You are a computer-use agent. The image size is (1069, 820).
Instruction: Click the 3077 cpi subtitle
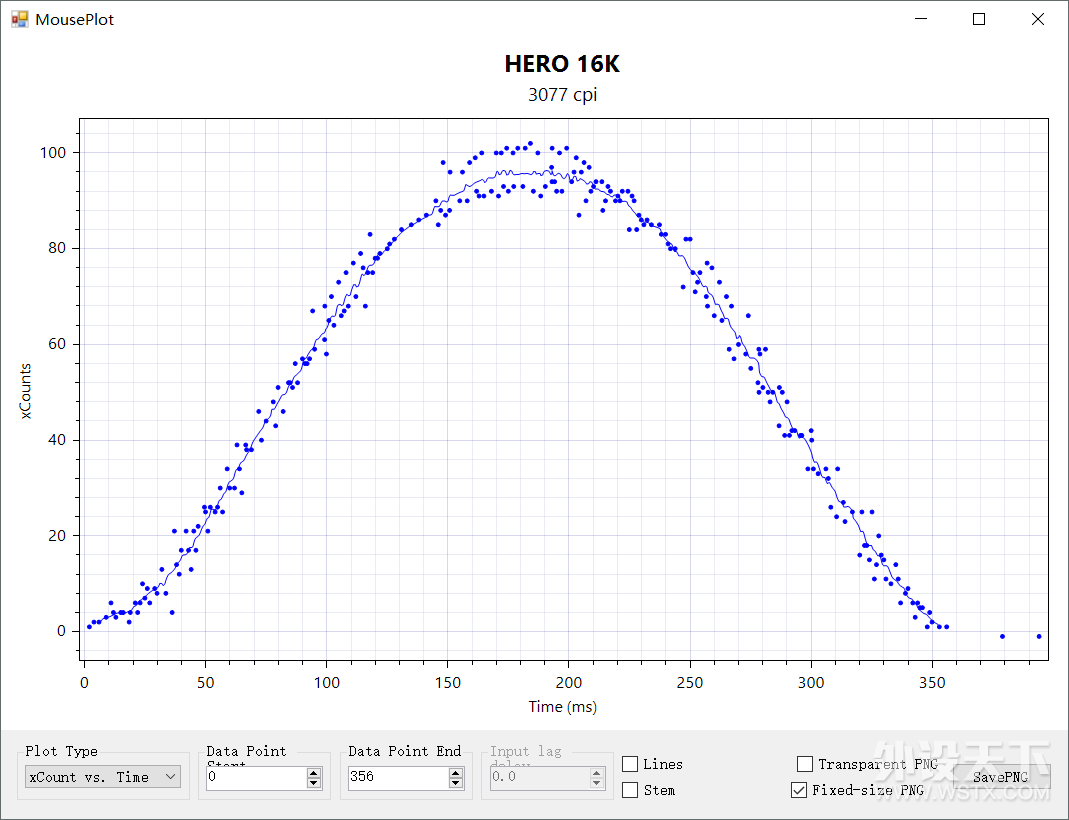562,94
